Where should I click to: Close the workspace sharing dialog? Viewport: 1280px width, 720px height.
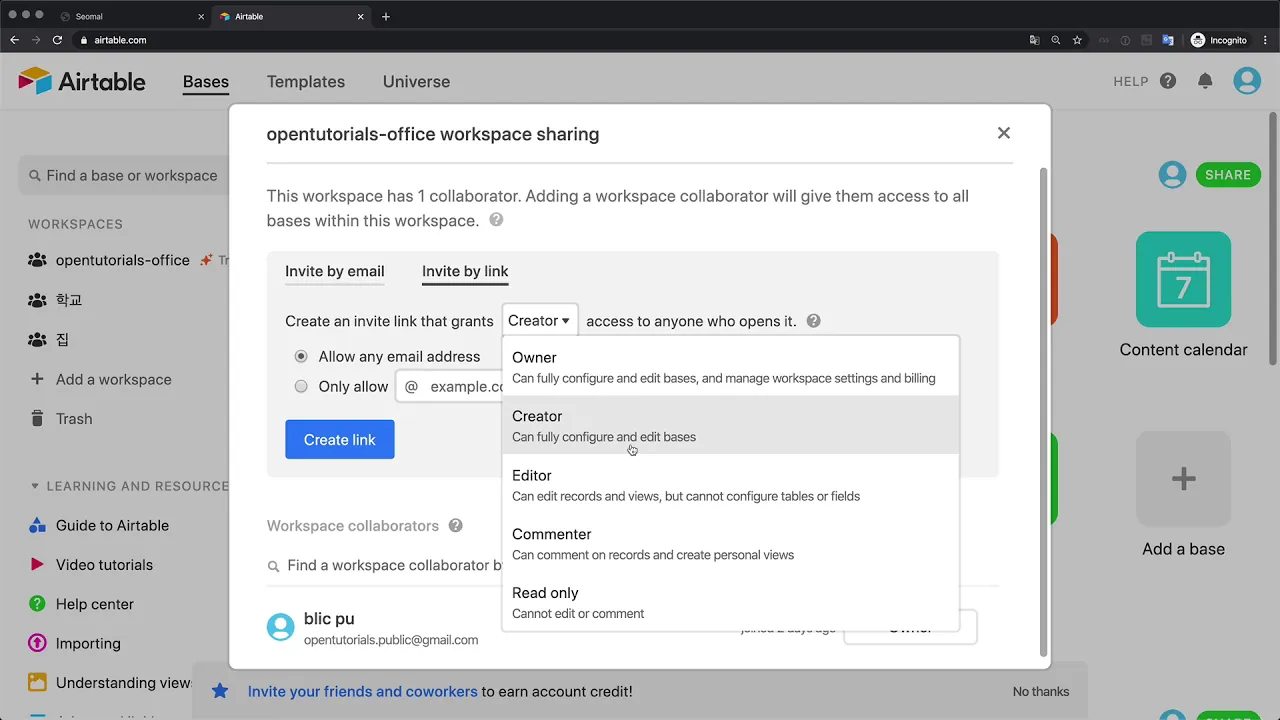(1004, 133)
